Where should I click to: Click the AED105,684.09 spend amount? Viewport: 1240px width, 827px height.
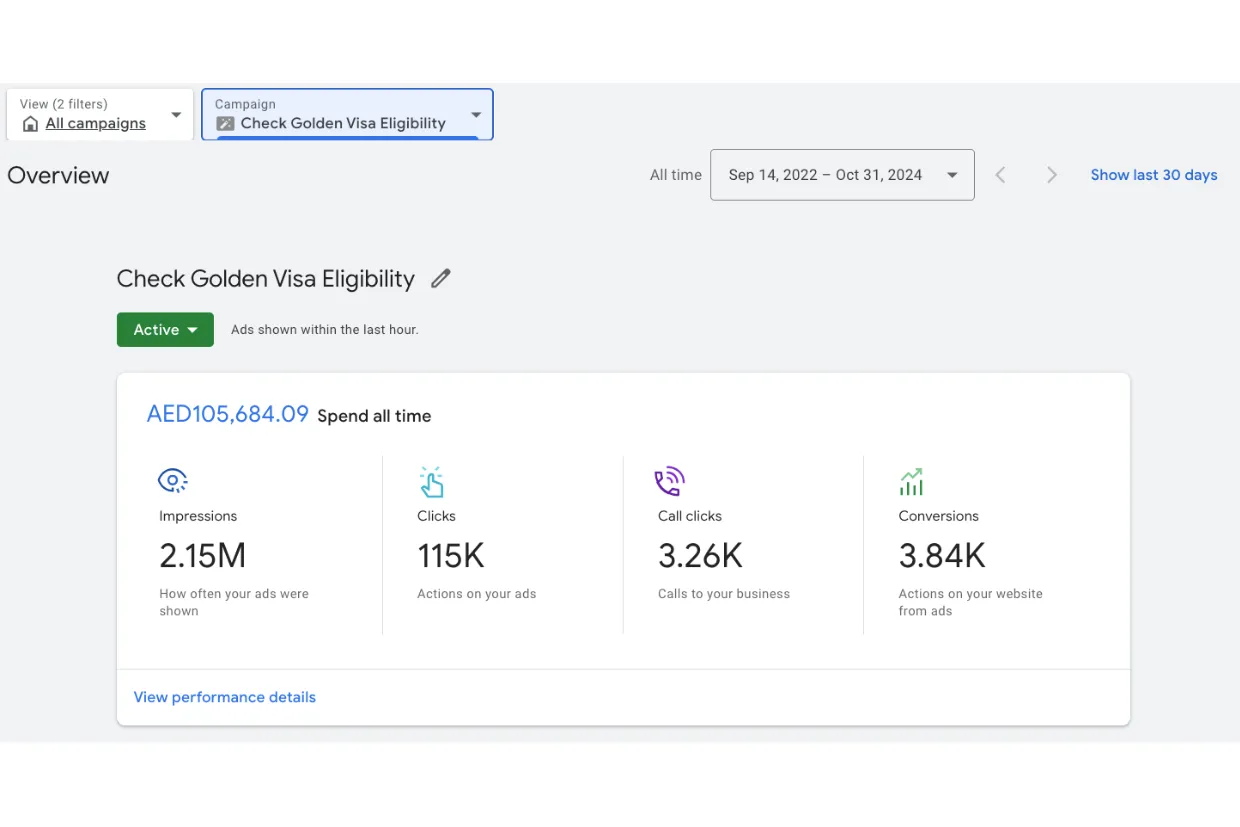click(x=228, y=414)
